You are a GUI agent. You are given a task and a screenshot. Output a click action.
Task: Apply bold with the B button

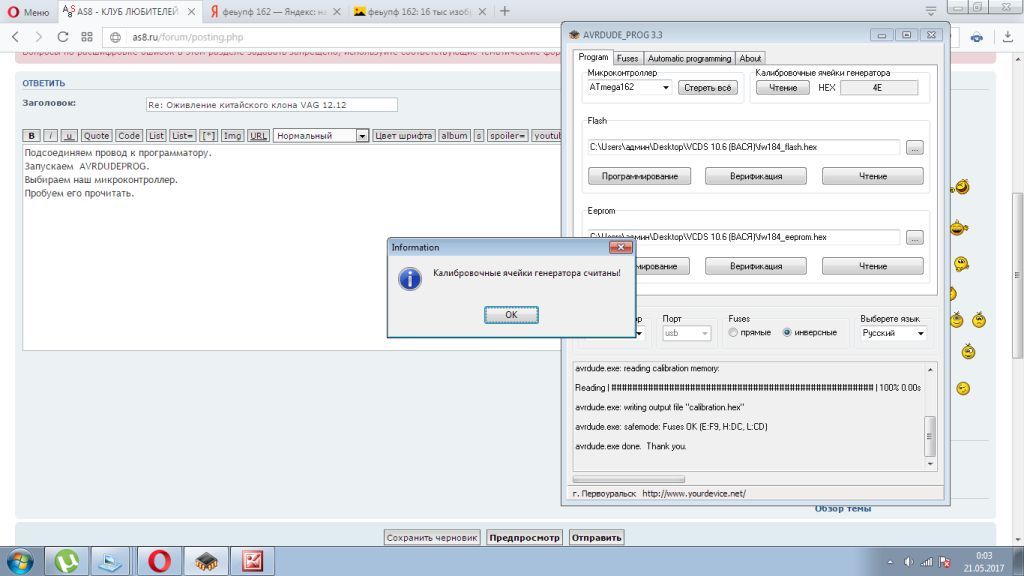31,136
